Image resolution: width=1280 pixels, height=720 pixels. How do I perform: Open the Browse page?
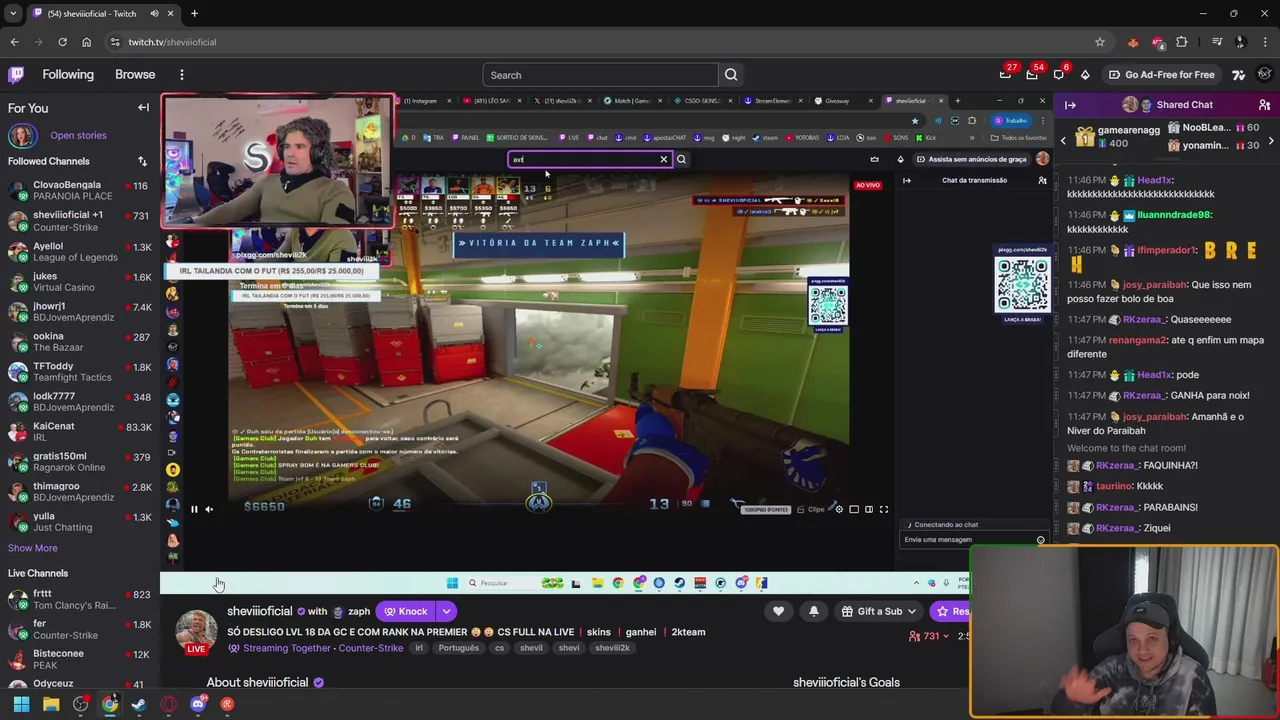135,75
